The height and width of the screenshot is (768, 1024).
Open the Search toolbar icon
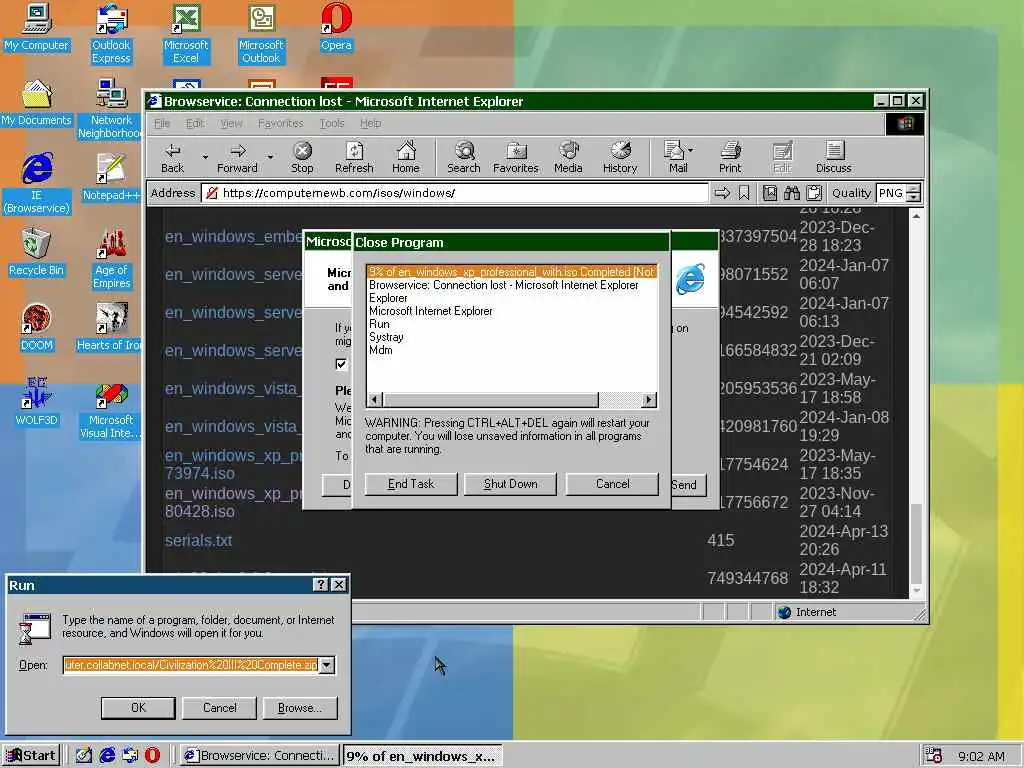click(x=464, y=157)
